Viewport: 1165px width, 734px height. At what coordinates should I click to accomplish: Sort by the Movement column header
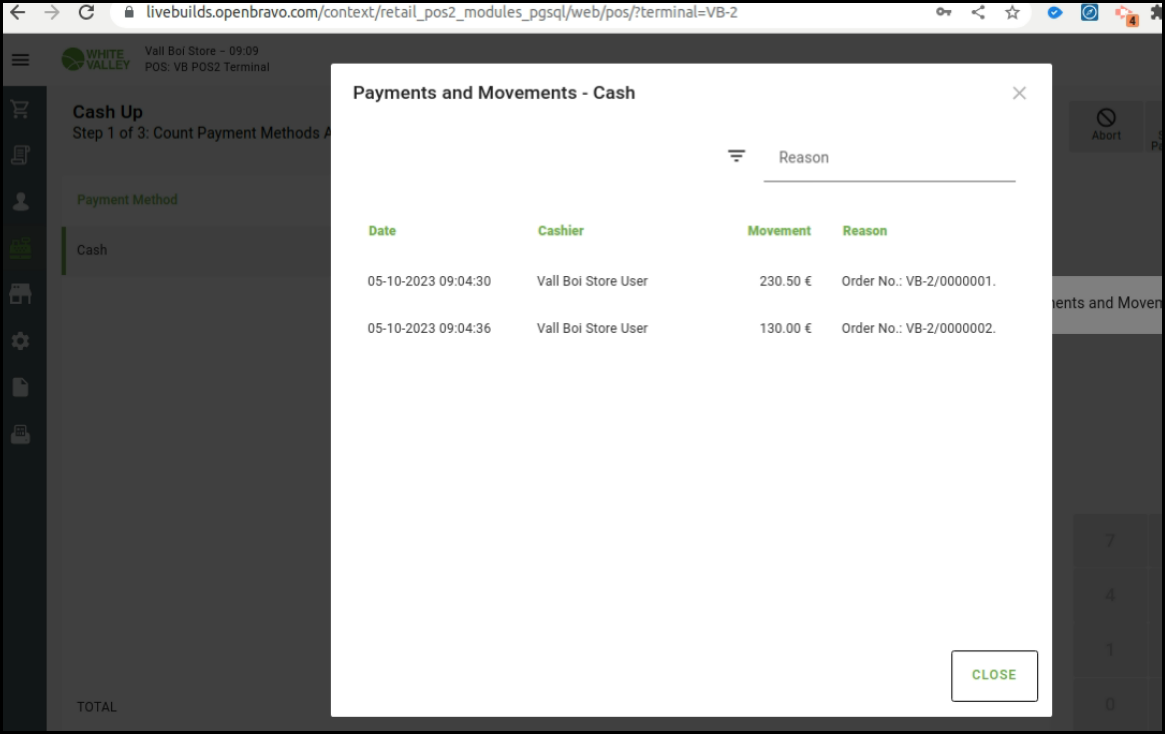[x=779, y=231]
